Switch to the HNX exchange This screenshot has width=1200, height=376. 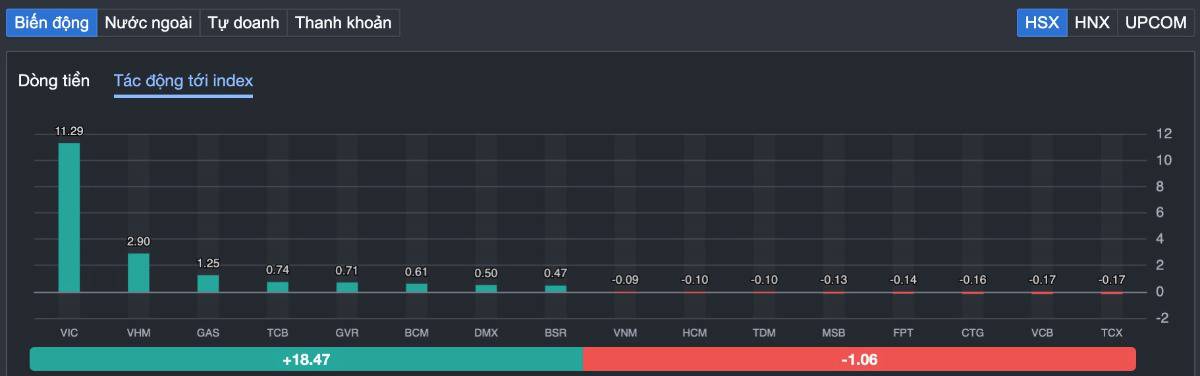(1092, 22)
